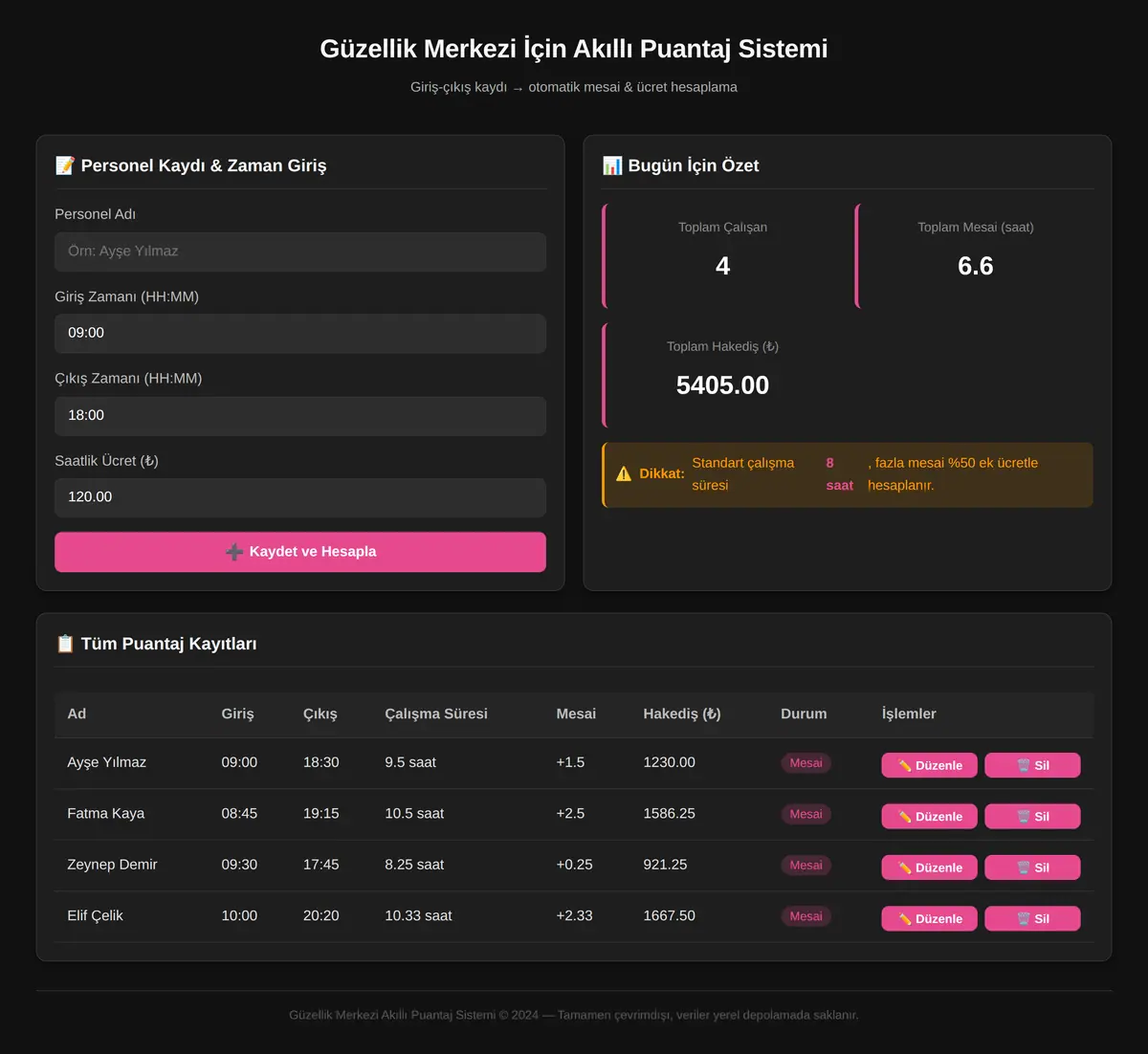The height and width of the screenshot is (1054, 1148).
Task: Edit Fatma Kaya record with Düzenle
Action: point(930,816)
